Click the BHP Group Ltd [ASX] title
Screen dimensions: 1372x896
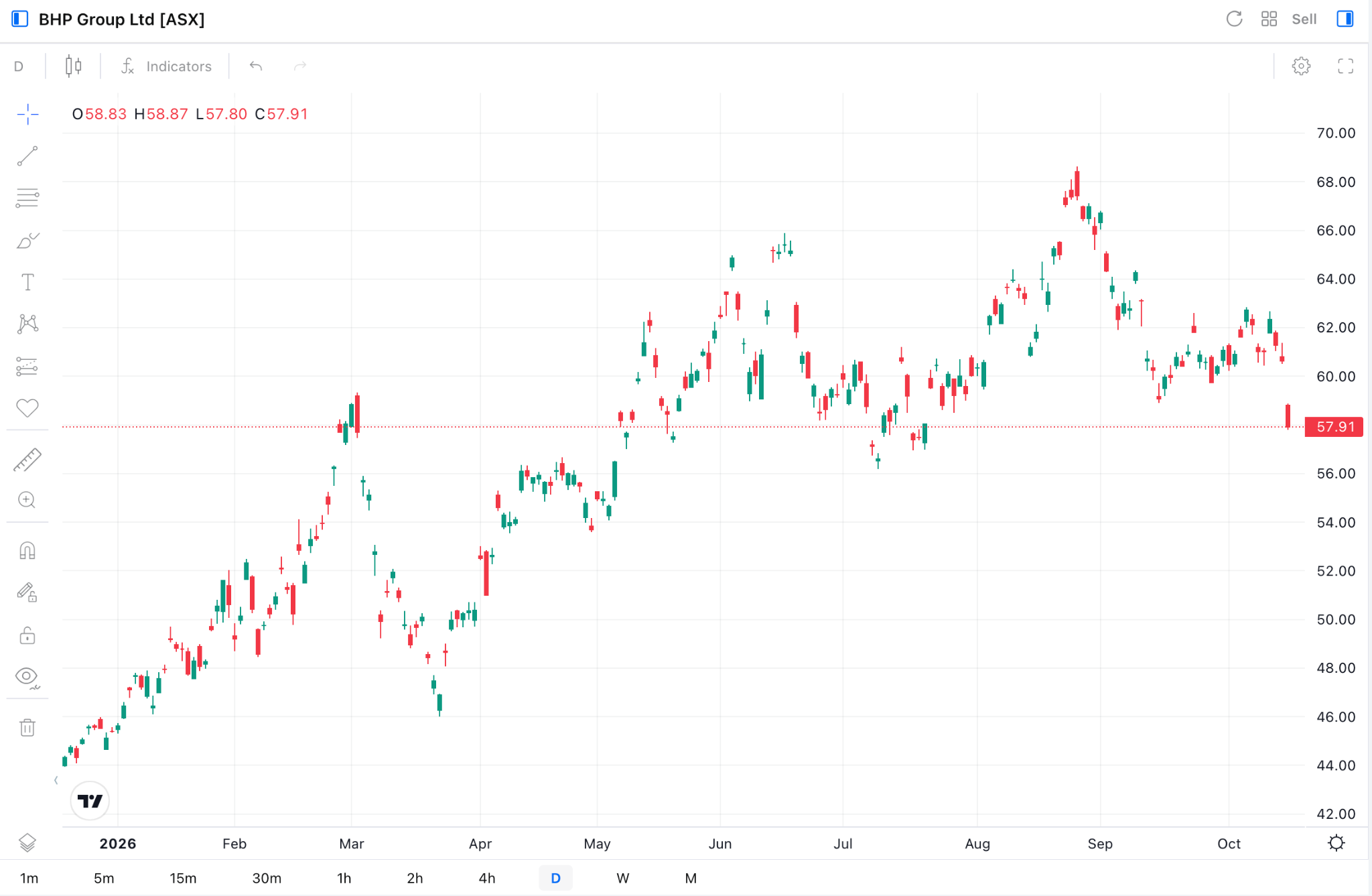[x=122, y=19]
